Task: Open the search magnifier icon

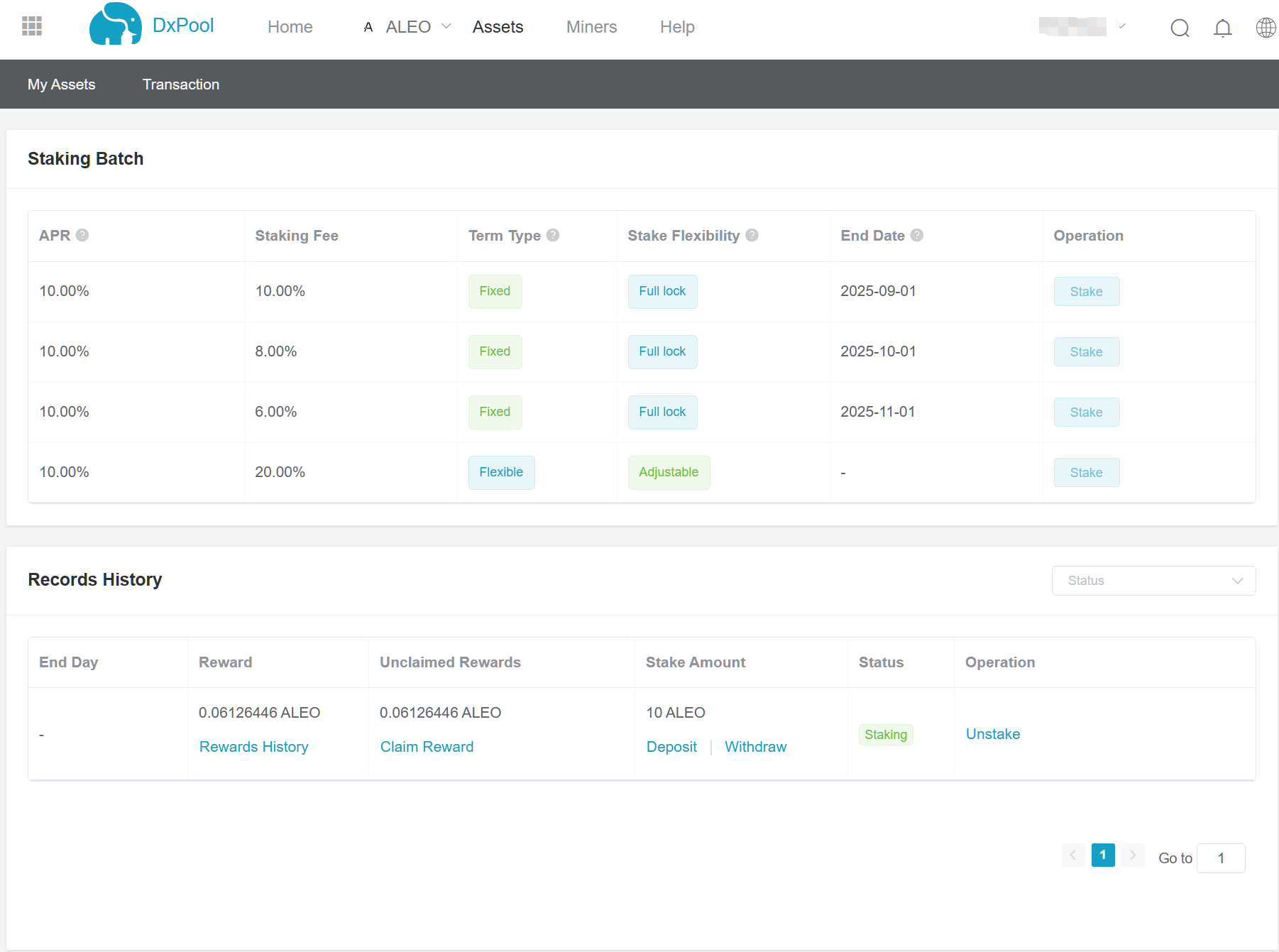Action: tap(1180, 28)
